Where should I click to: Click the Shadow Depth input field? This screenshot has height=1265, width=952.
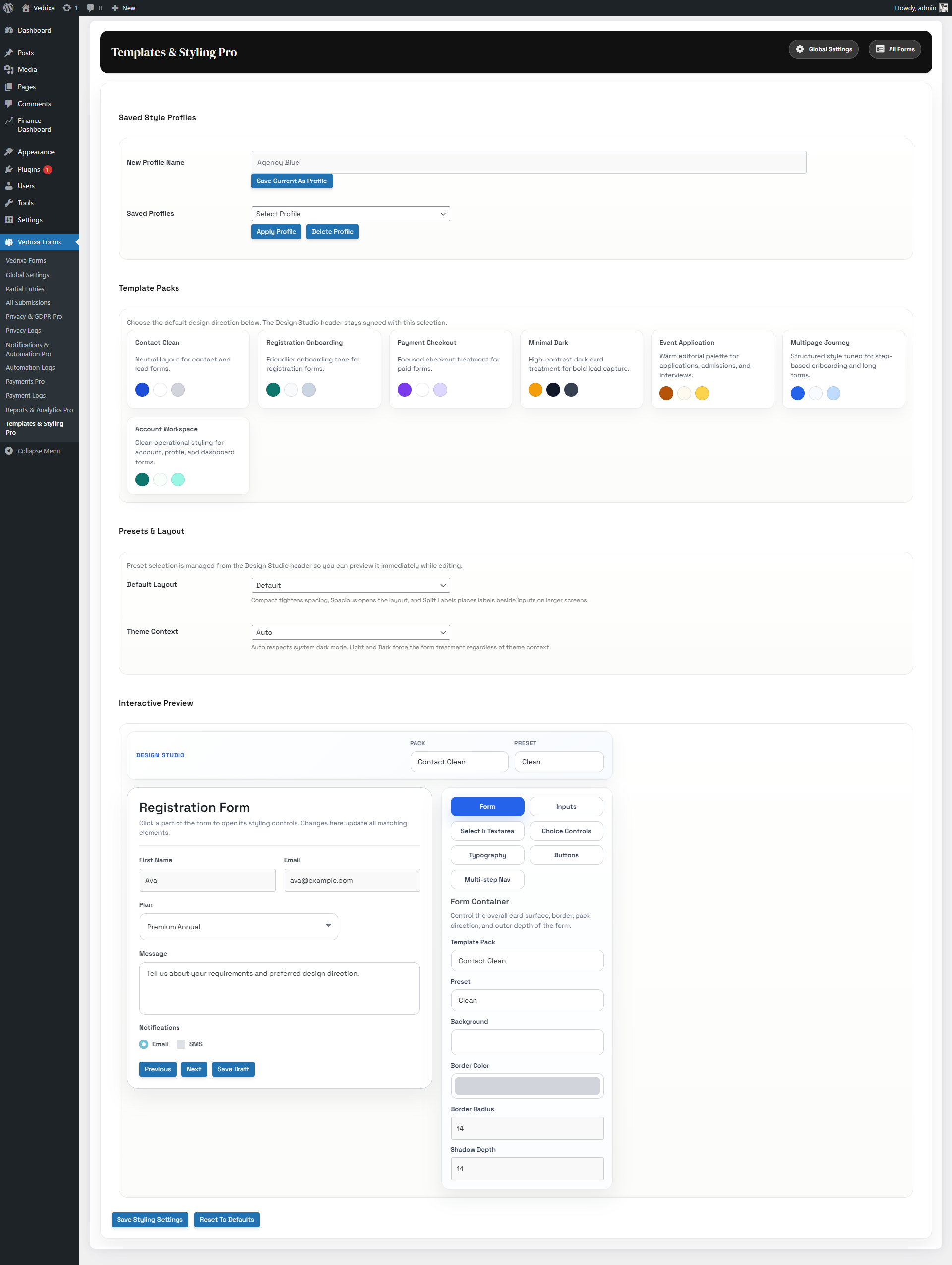pos(527,1169)
